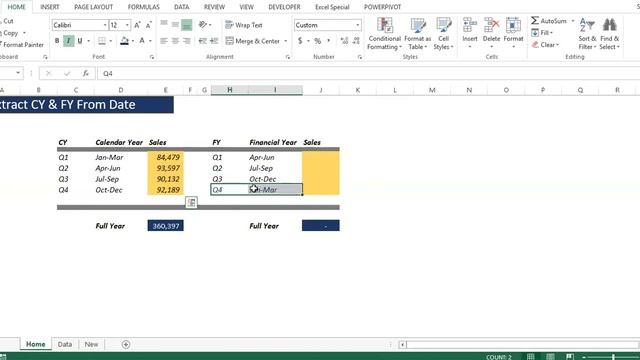Align text right
The height and width of the screenshot is (360, 640).
[x=187, y=41]
